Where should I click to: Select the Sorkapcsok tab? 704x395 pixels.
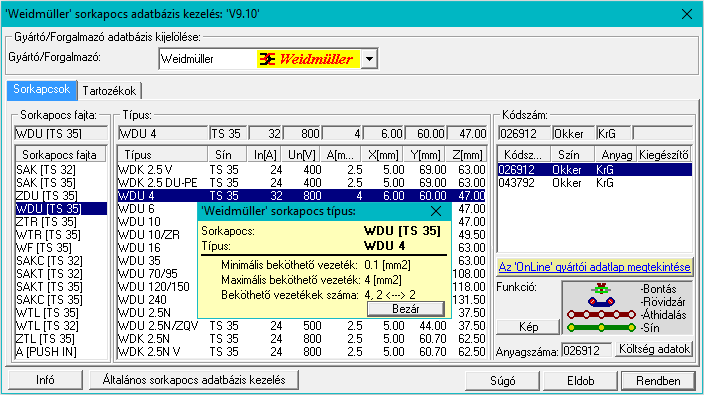(x=42, y=89)
